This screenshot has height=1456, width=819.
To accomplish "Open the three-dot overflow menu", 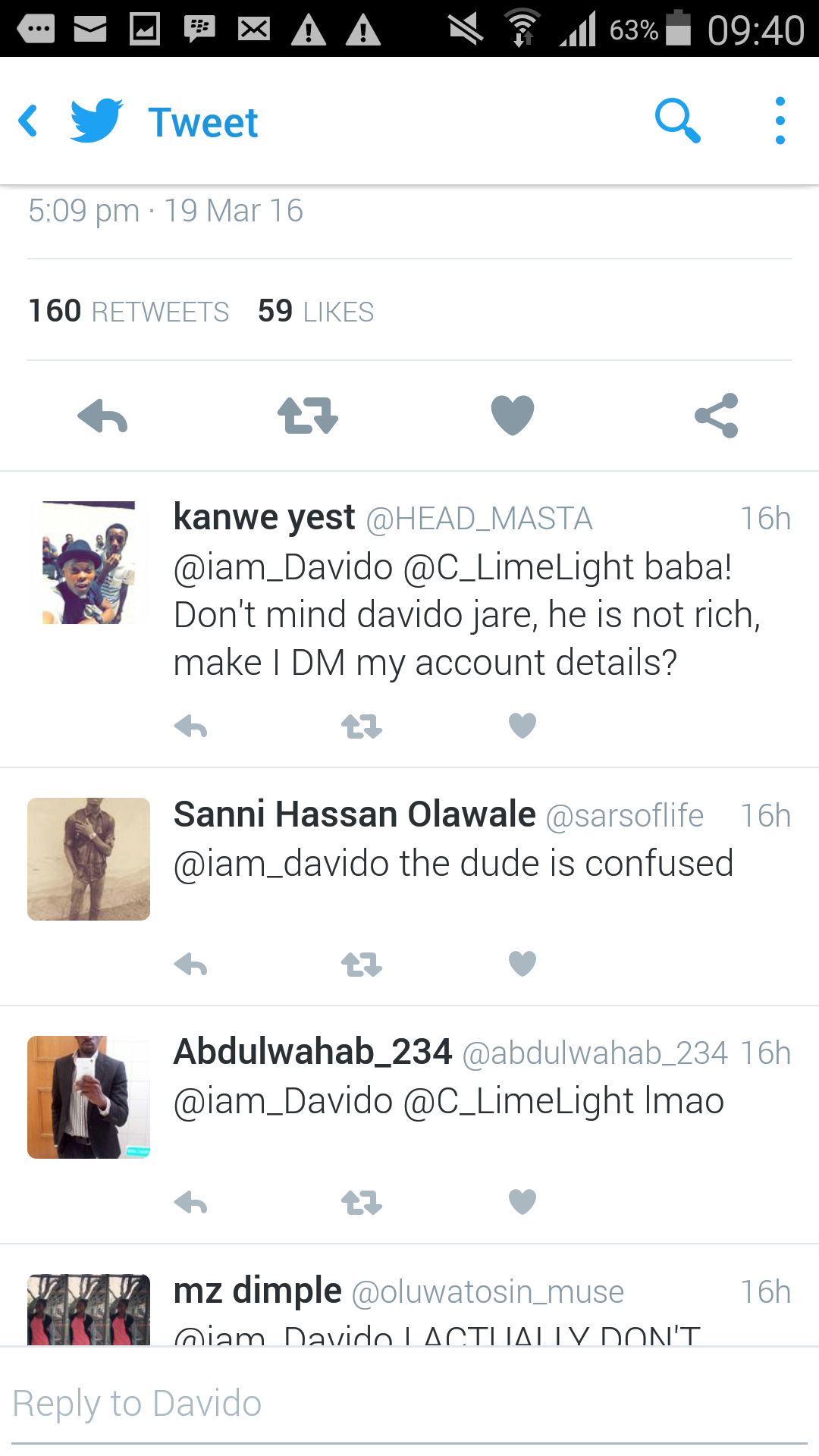I will [780, 121].
